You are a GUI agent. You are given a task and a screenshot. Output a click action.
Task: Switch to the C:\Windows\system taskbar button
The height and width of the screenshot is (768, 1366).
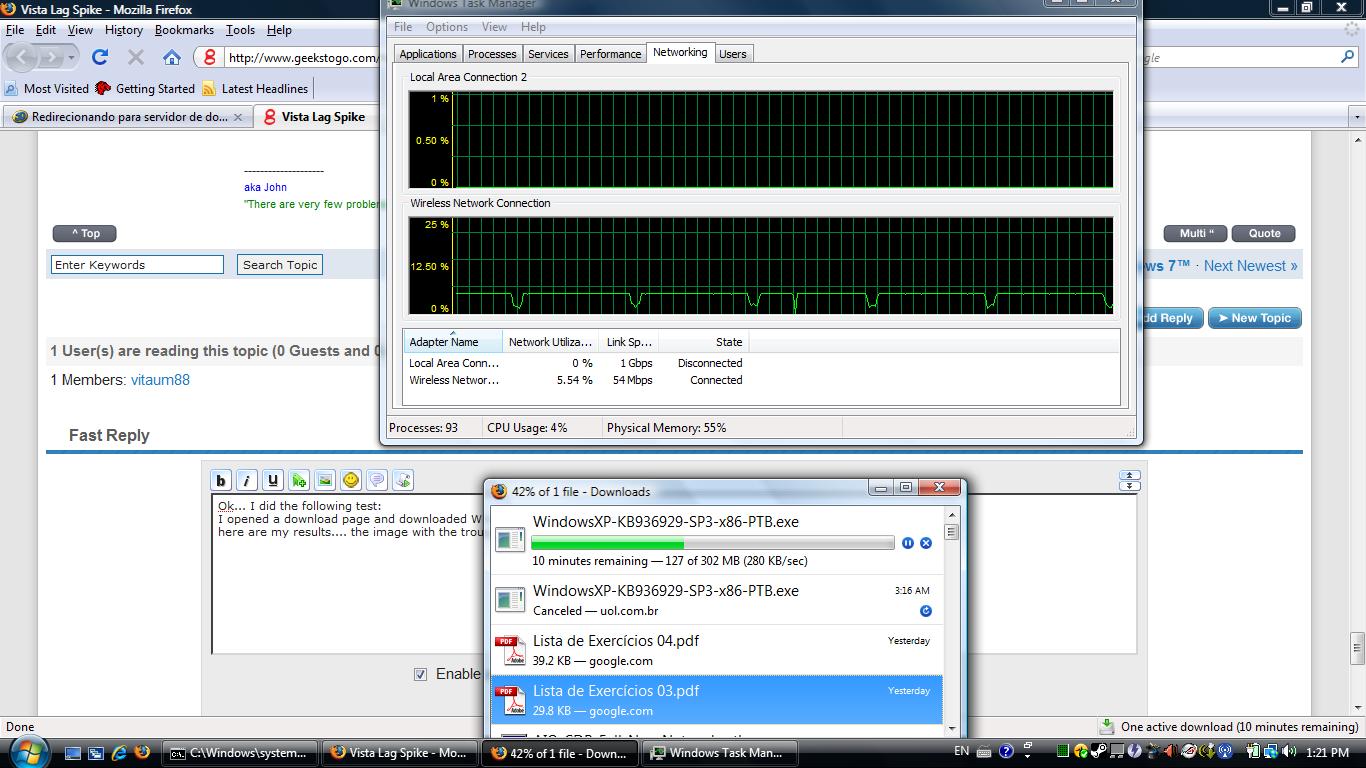(x=241, y=753)
